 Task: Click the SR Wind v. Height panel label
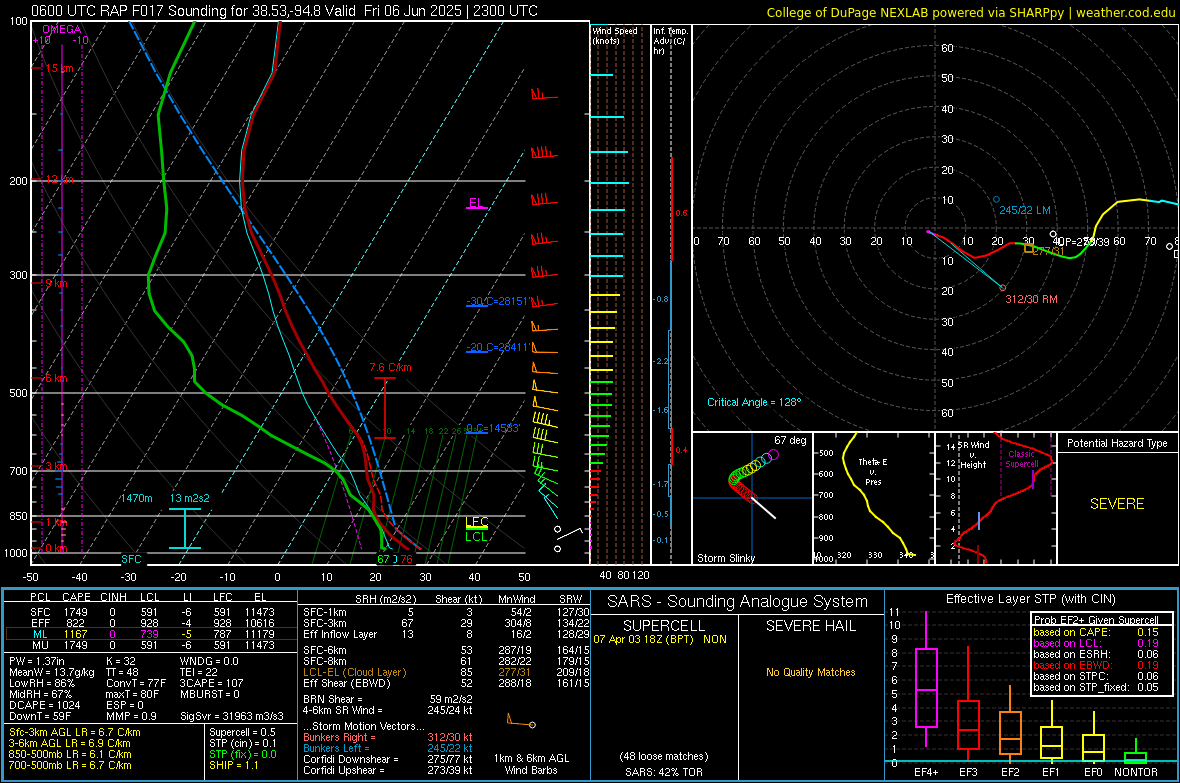(973, 455)
